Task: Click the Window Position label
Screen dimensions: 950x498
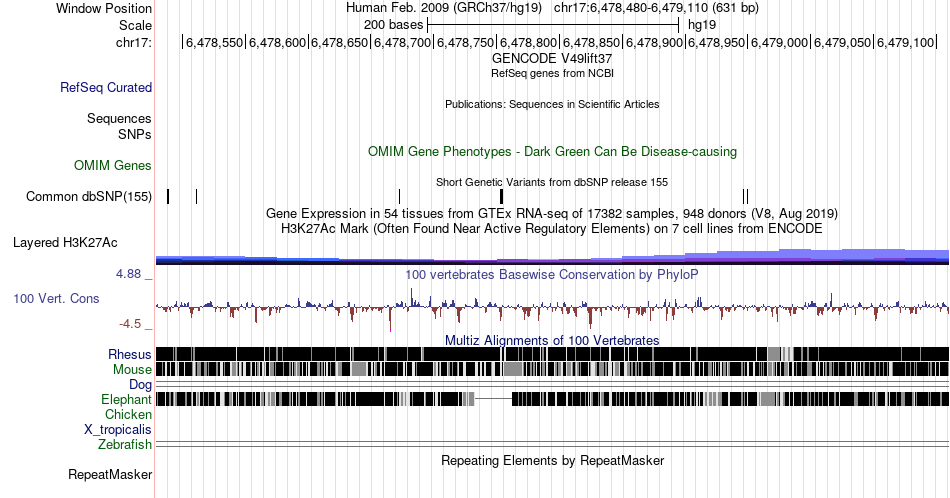Action: click(104, 8)
